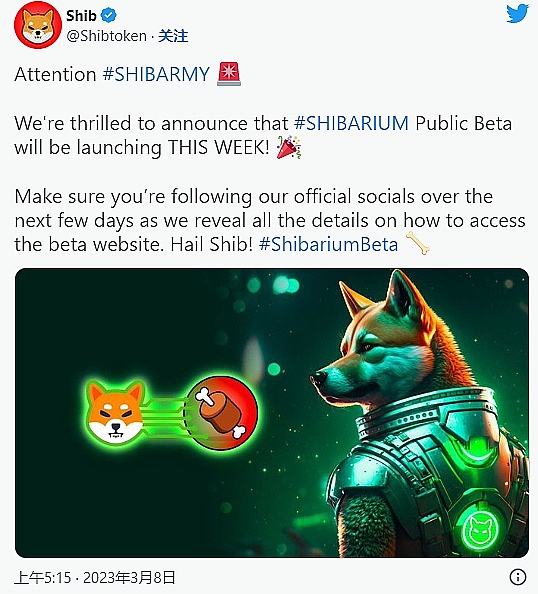Image resolution: width=538 pixels, height=594 pixels.
Task: Open the tweet info circle icon
Action: pos(518,577)
